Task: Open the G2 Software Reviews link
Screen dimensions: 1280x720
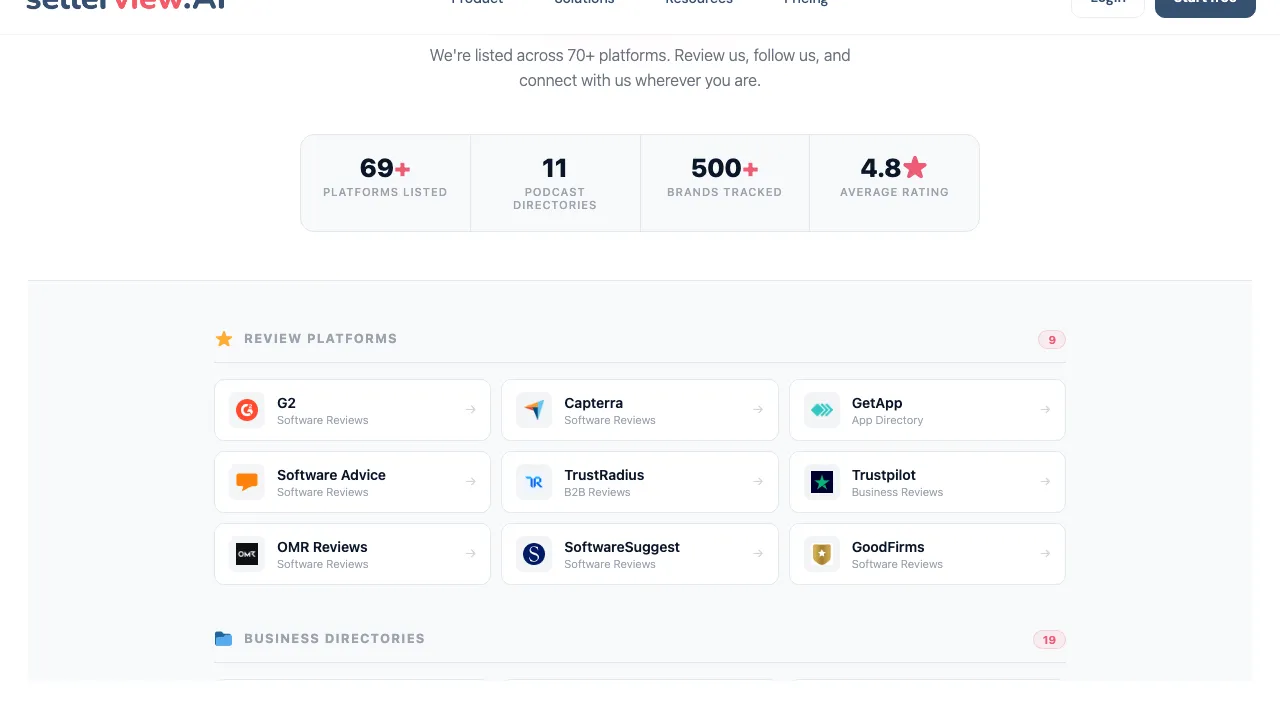Action: coord(352,410)
